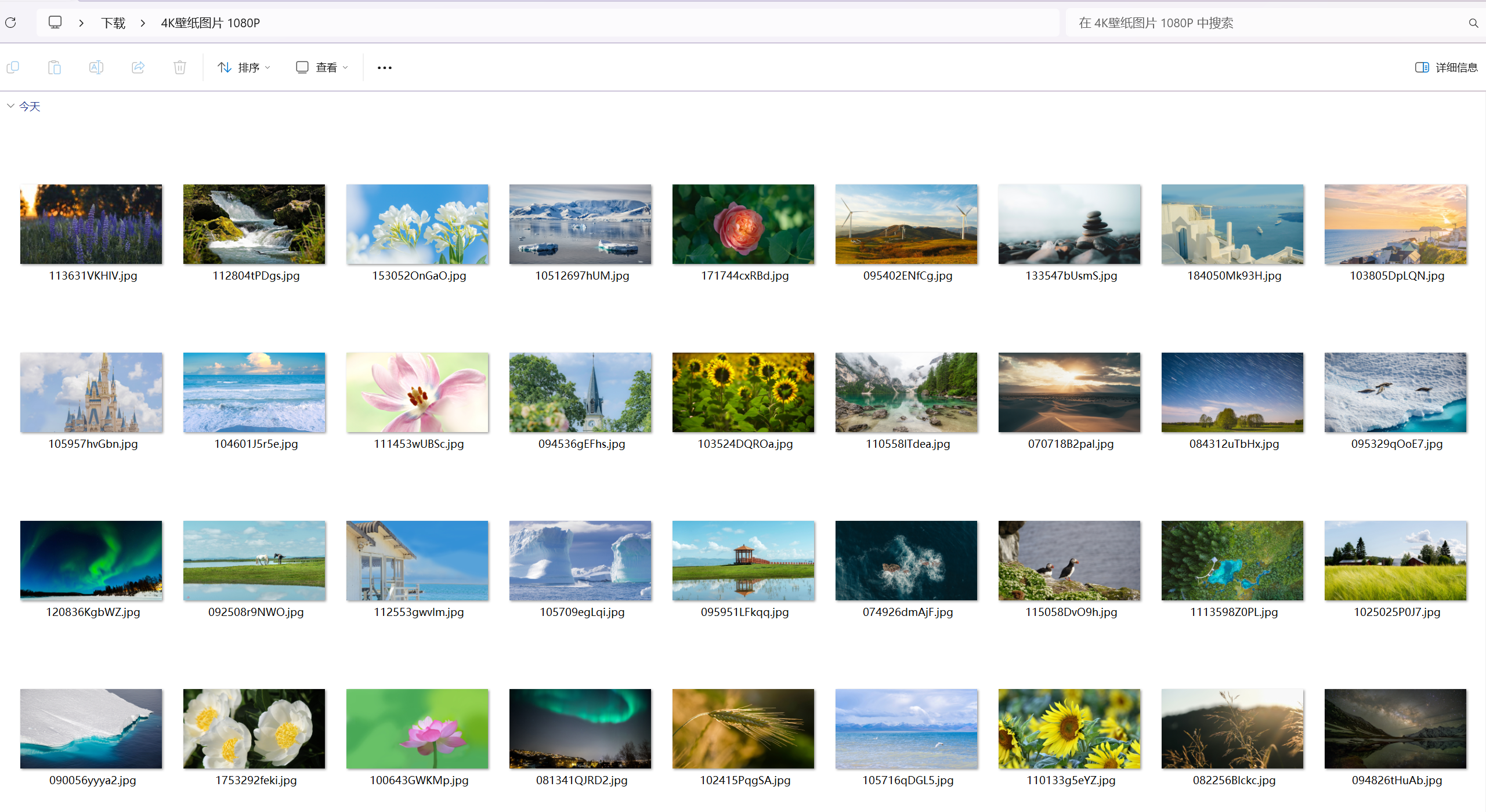The width and height of the screenshot is (1486, 812).
Task: Go to 下载 folder in breadcrumb
Action: (113, 23)
